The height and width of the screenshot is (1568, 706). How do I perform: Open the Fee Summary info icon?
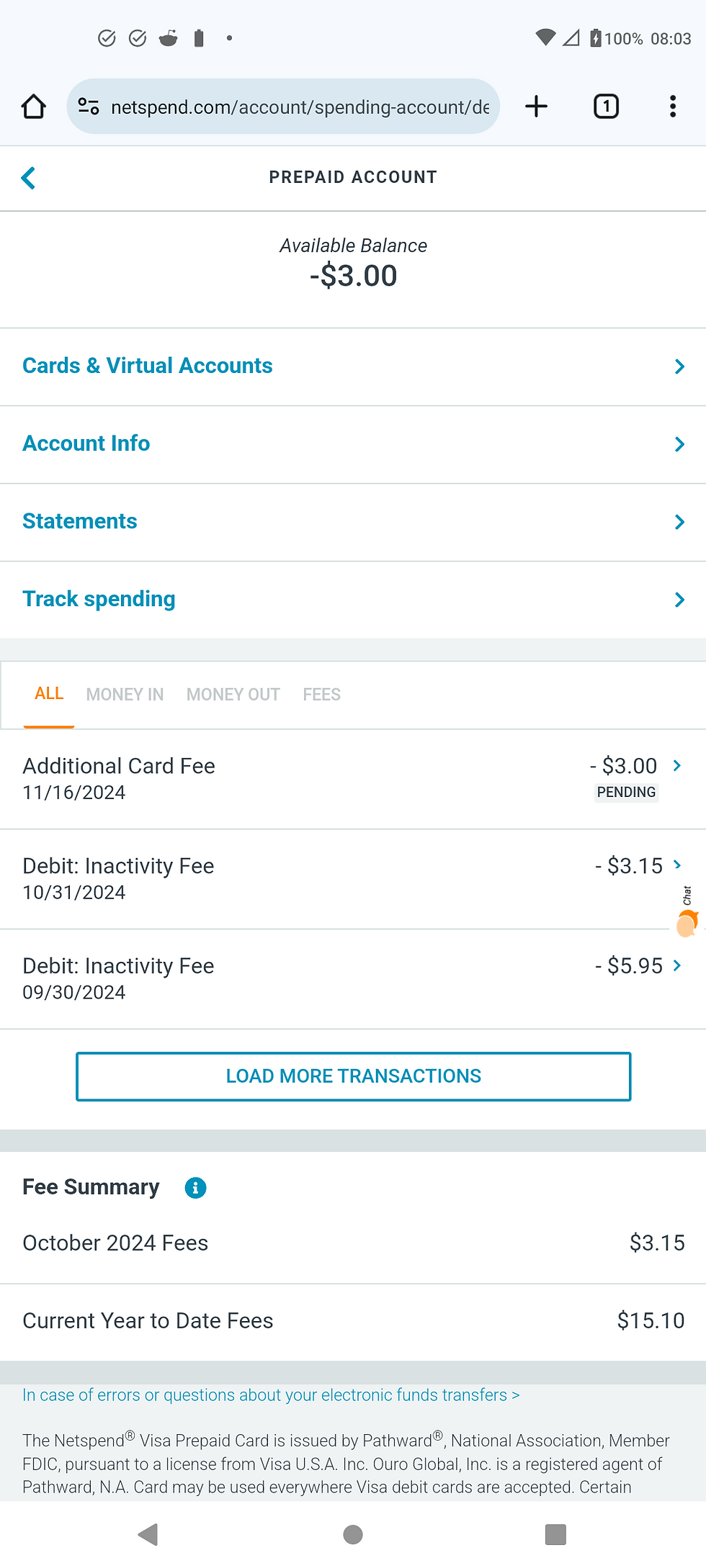tap(195, 1188)
